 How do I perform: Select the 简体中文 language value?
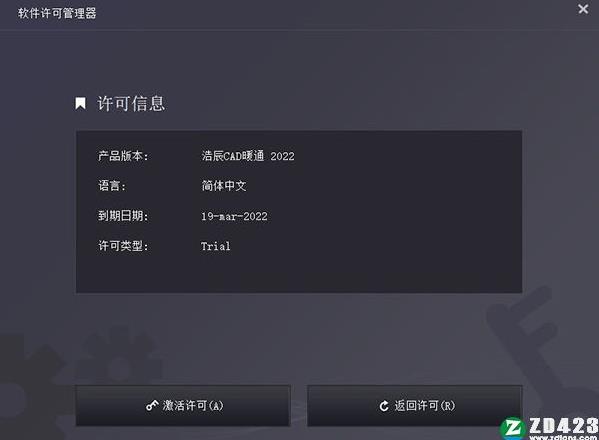pyautogui.click(x=224, y=186)
